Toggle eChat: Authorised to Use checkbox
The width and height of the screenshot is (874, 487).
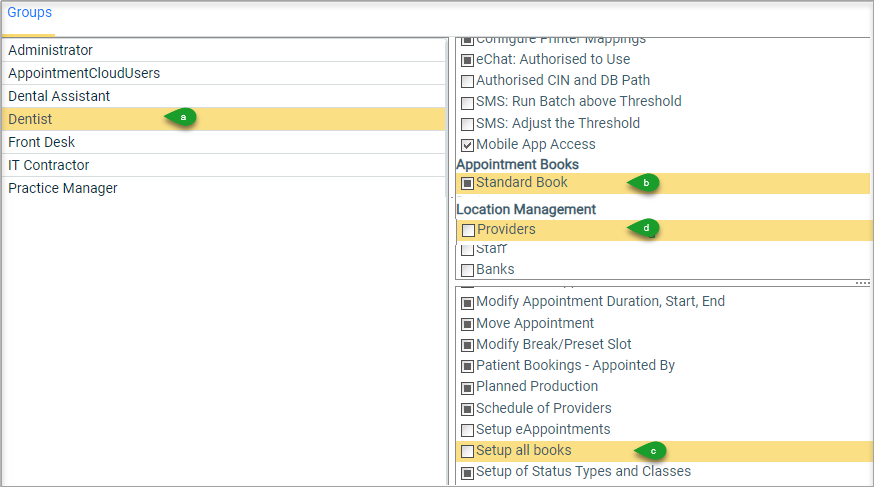468,60
